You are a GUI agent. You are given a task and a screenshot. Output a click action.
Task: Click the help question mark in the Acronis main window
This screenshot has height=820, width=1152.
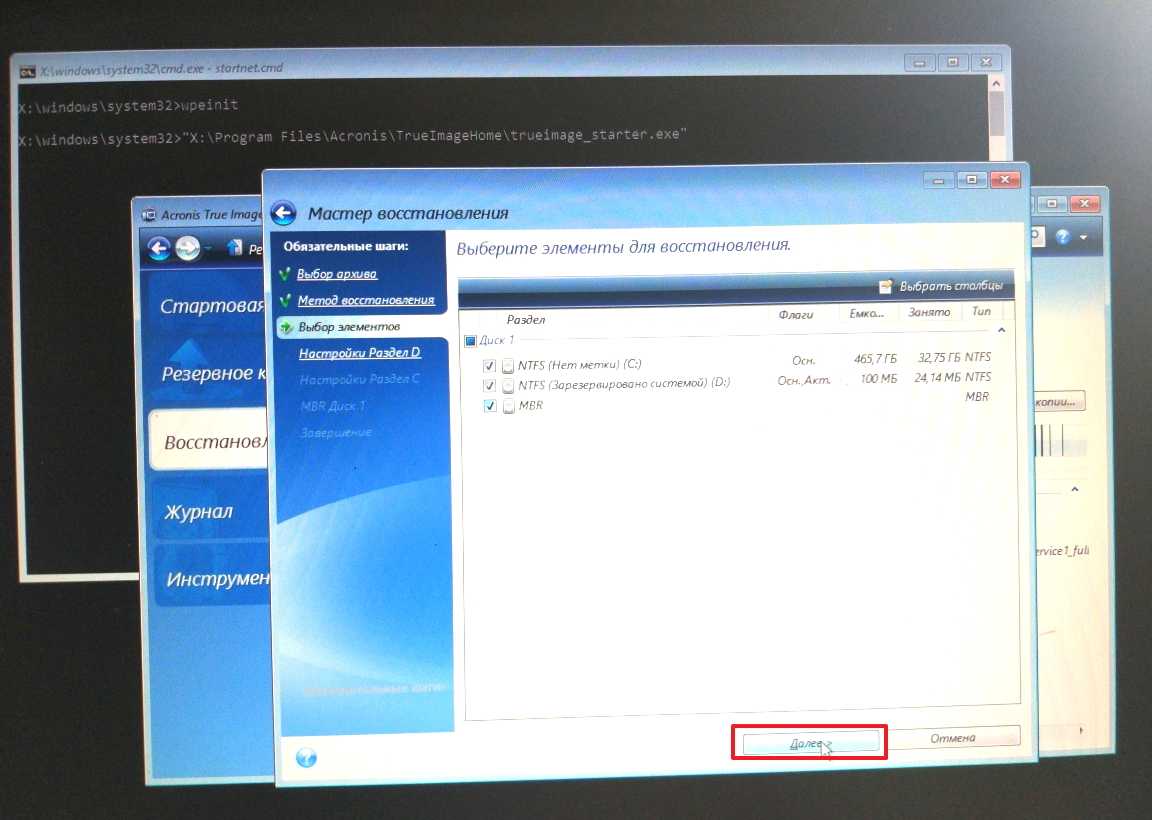click(x=1062, y=237)
